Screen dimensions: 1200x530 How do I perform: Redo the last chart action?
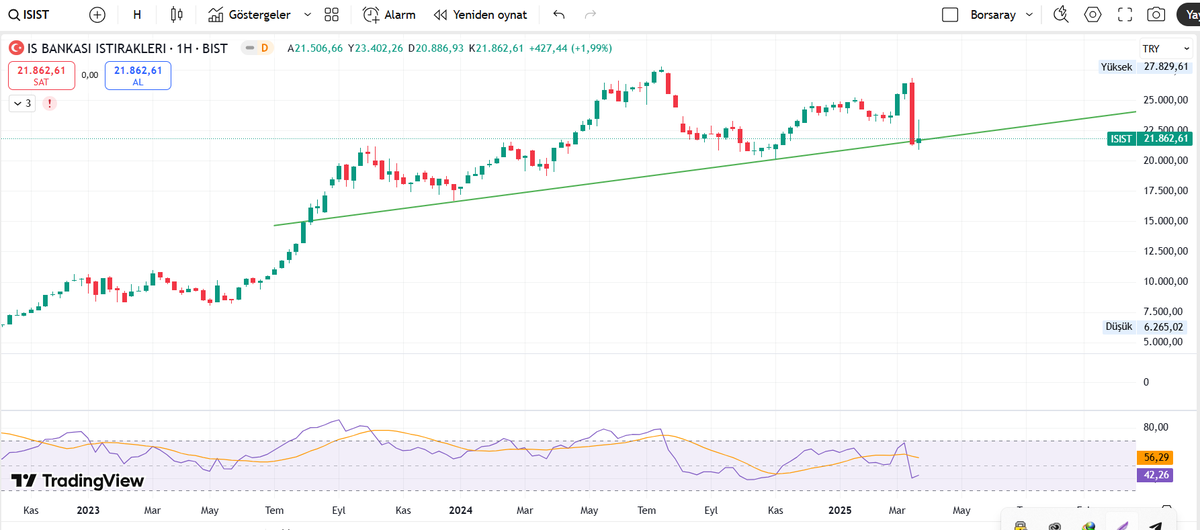click(590, 15)
